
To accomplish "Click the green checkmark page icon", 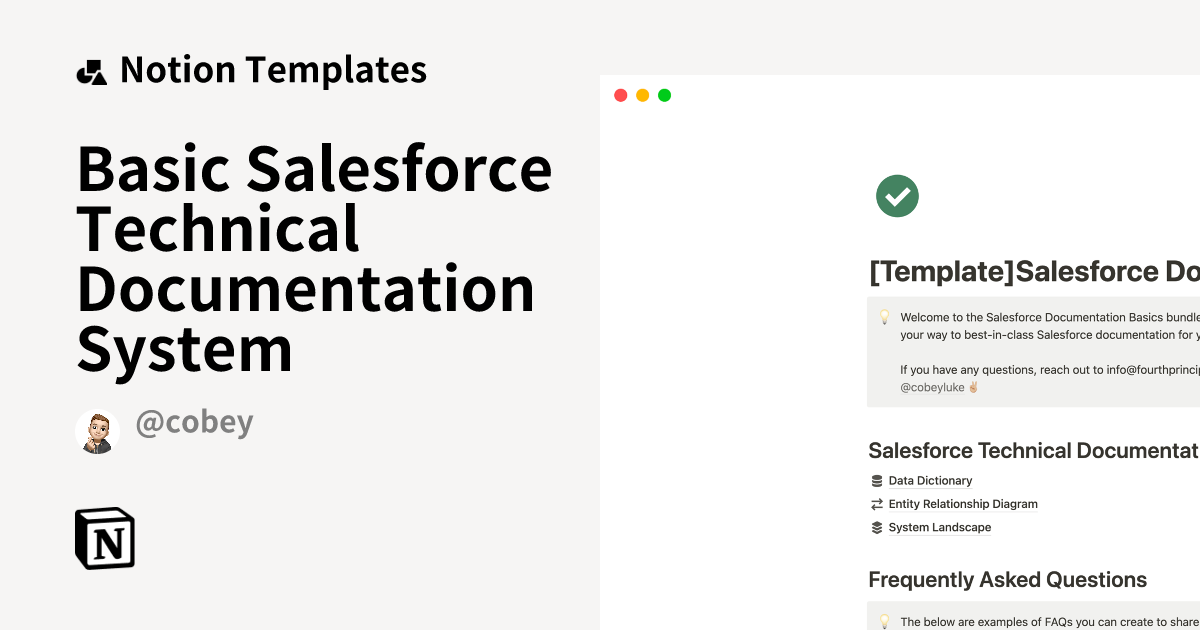I will [897, 196].
